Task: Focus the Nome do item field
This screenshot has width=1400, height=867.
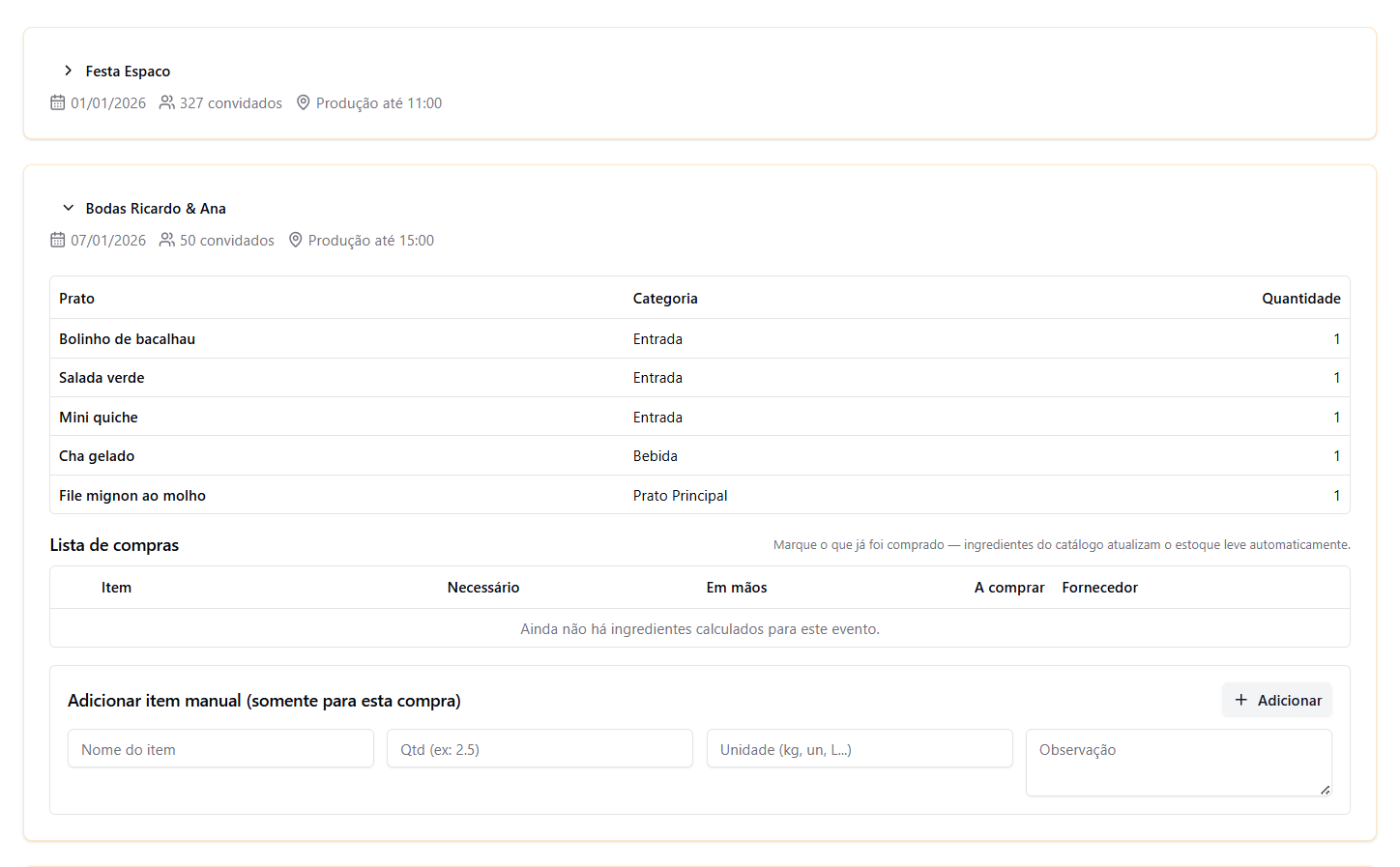Action: coord(220,749)
